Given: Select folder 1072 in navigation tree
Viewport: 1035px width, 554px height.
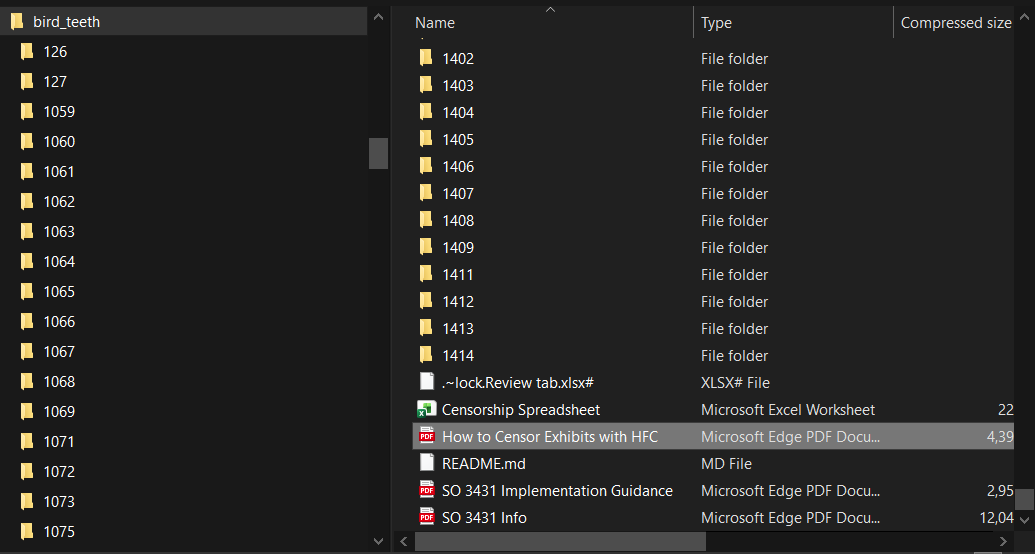Looking at the screenshot, I should (x=59, y=471).
